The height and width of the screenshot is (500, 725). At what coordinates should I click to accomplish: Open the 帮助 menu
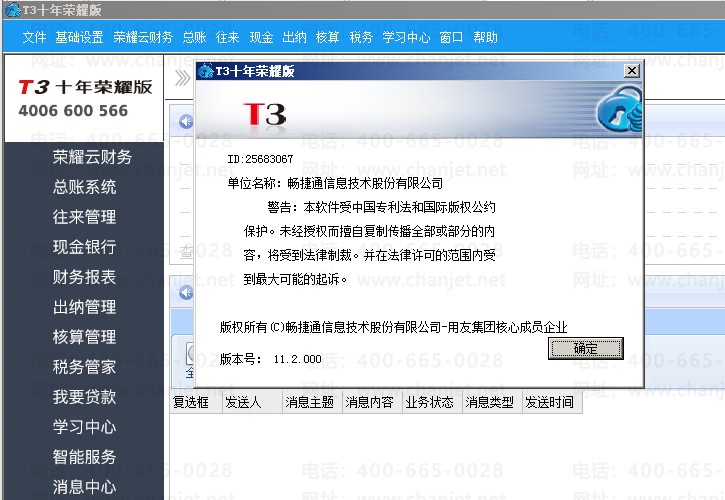pos(485,37)
